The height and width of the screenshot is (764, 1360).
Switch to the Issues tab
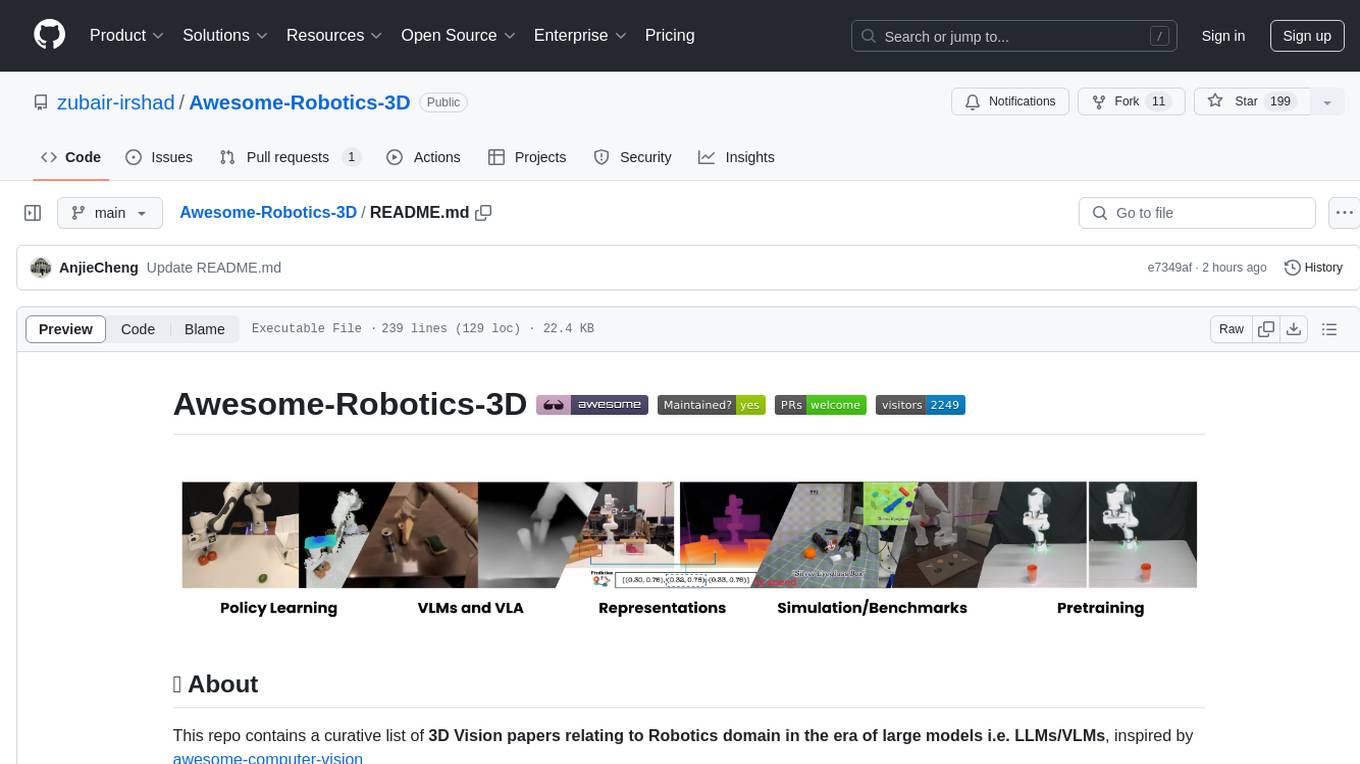coord(159,157)
